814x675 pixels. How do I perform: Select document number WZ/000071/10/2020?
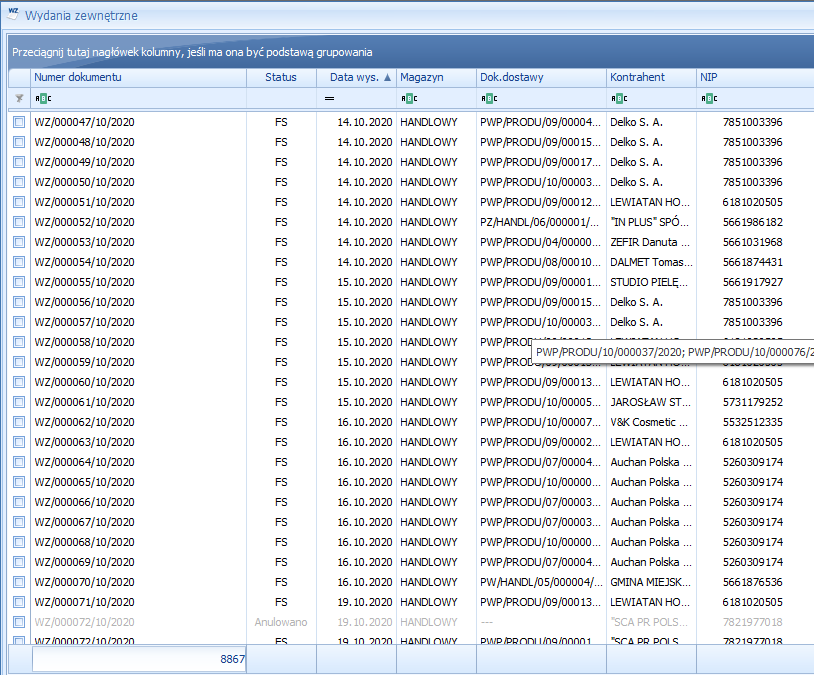85,602
